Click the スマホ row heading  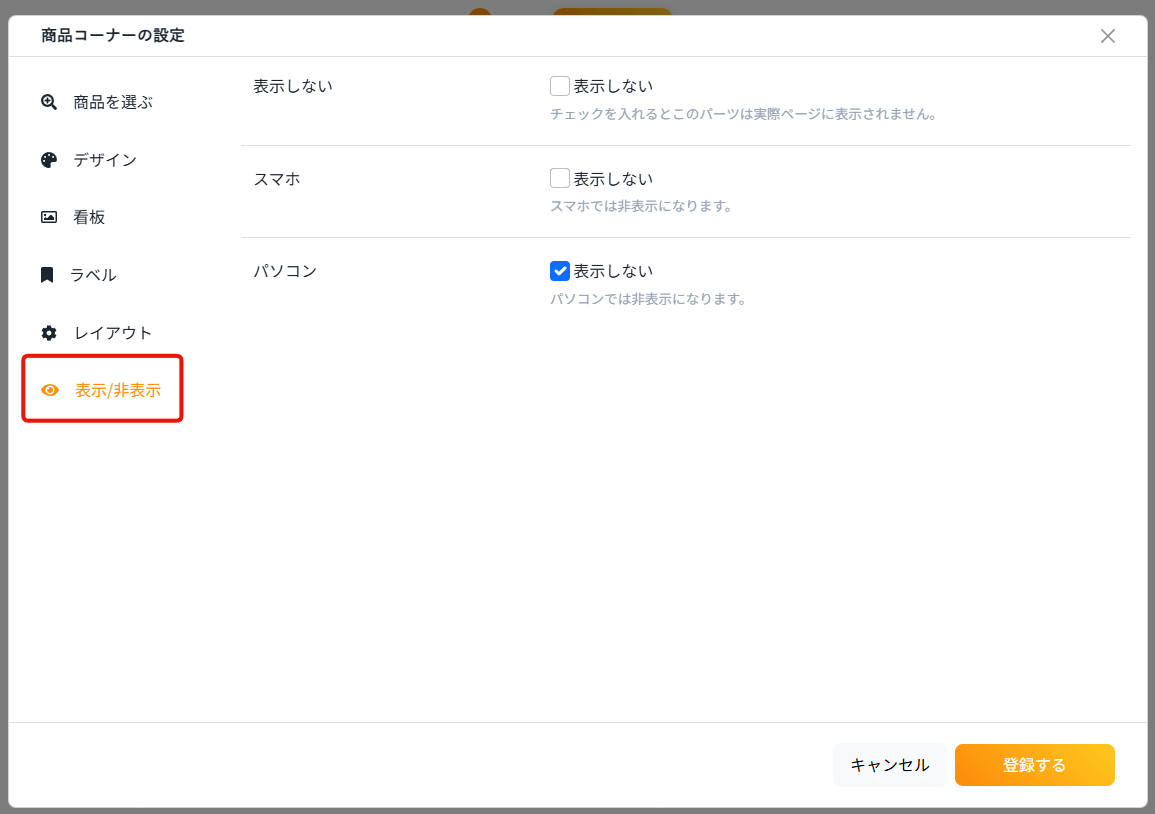tap(277, 179)
